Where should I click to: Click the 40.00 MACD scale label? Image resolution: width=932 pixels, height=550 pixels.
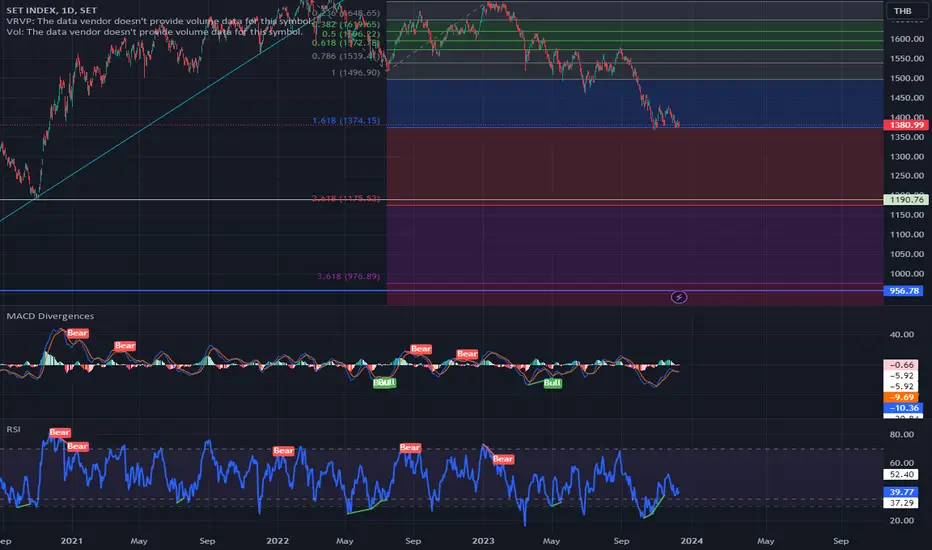point(901,334)
